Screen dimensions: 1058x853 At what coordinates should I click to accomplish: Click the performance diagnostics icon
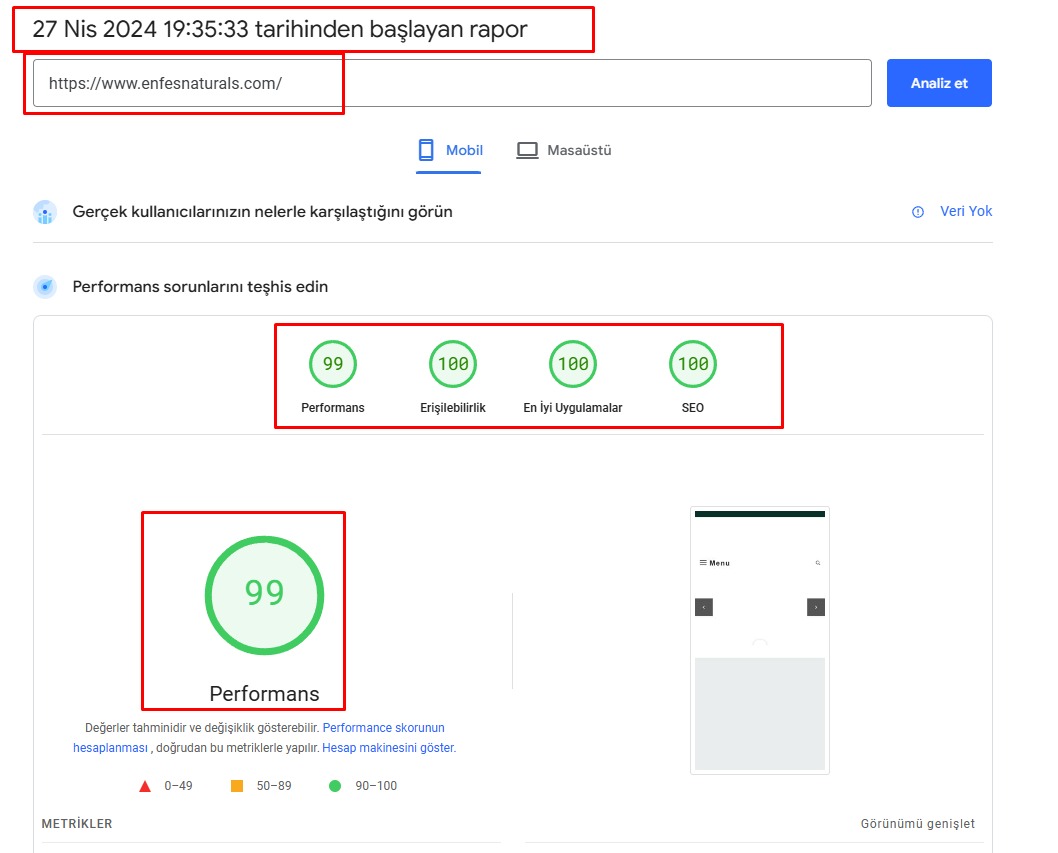45,287
